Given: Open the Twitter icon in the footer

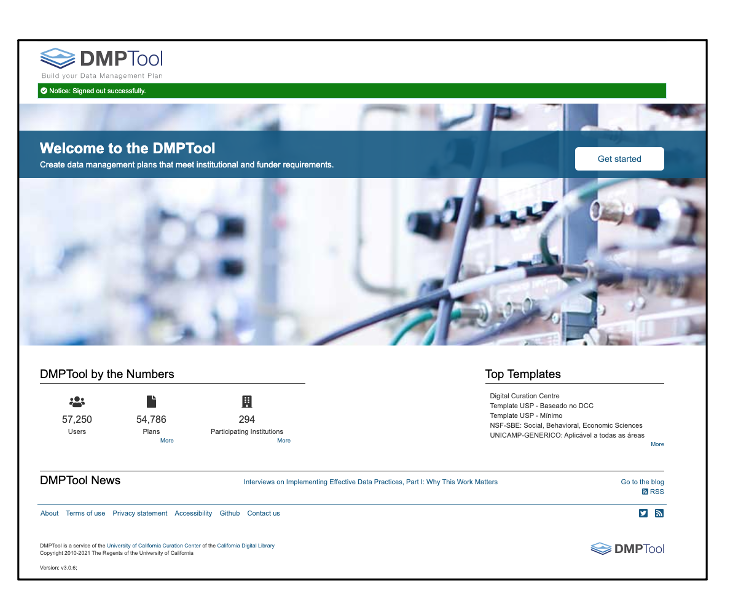Looking at the screenshot, I should click(643, 513).
